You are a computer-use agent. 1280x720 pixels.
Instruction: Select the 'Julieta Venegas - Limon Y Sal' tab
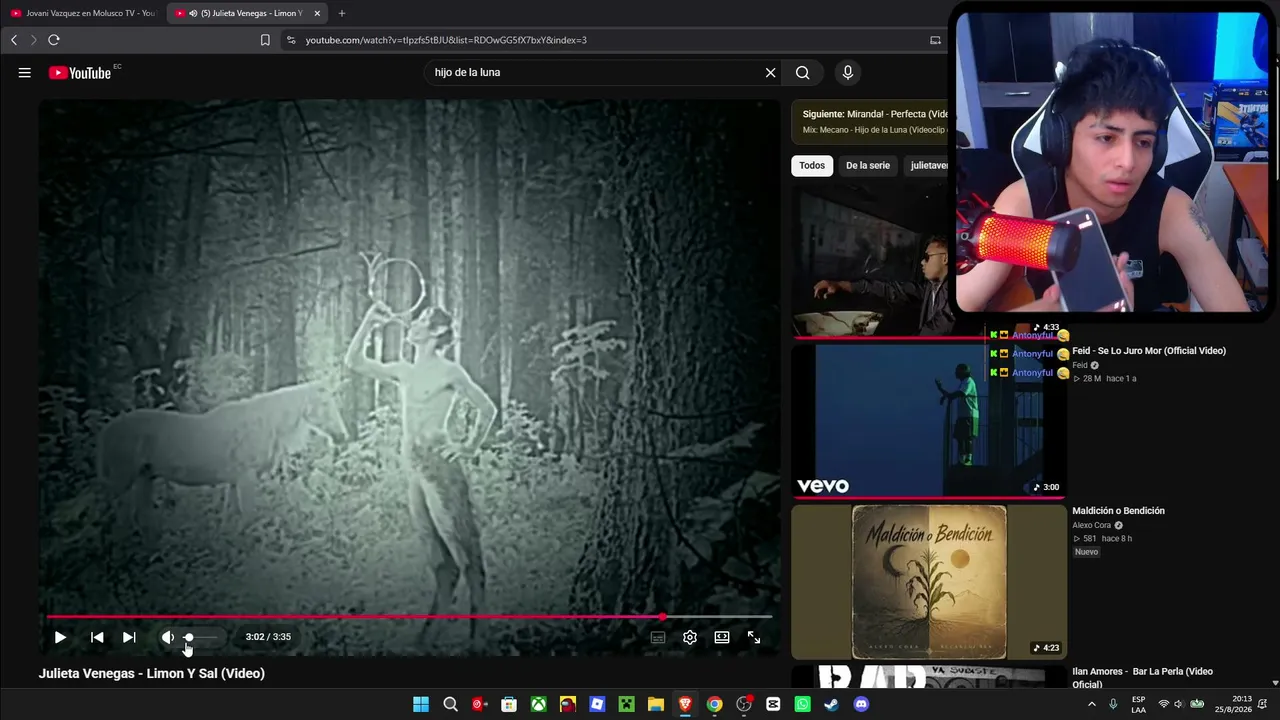coord(247,13)
